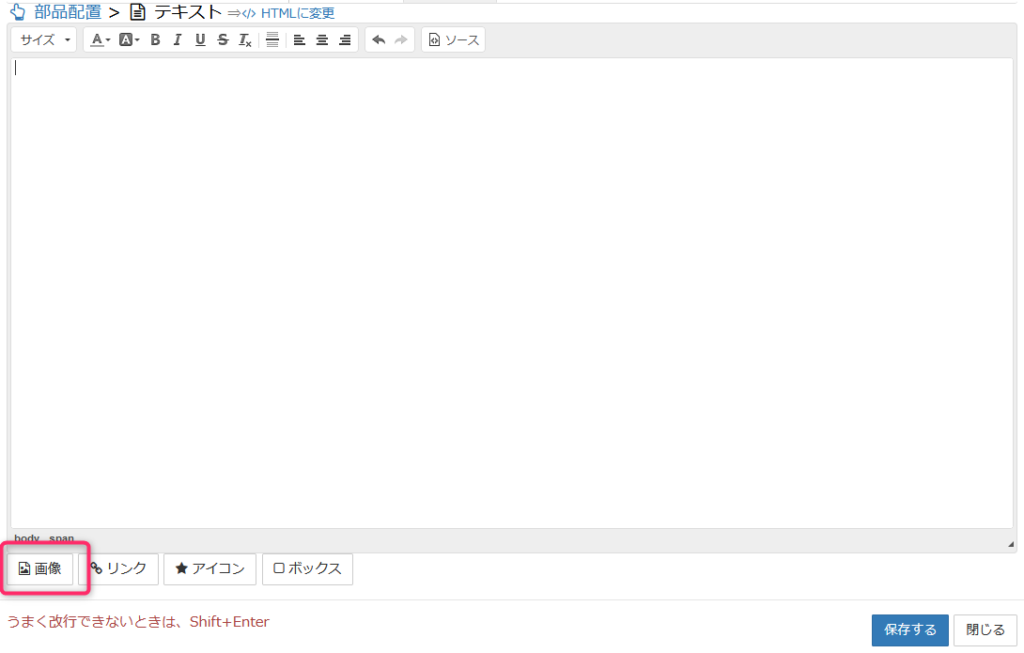Open the サイズ font size dropdown
The image size is (1024, 653).
click(45, 40)
